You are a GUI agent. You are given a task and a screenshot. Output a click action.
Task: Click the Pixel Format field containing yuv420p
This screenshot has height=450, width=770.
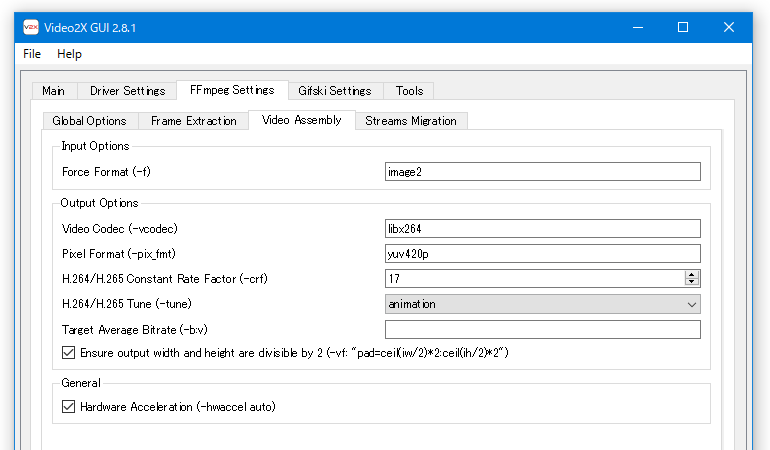click(x=543, y=254)
